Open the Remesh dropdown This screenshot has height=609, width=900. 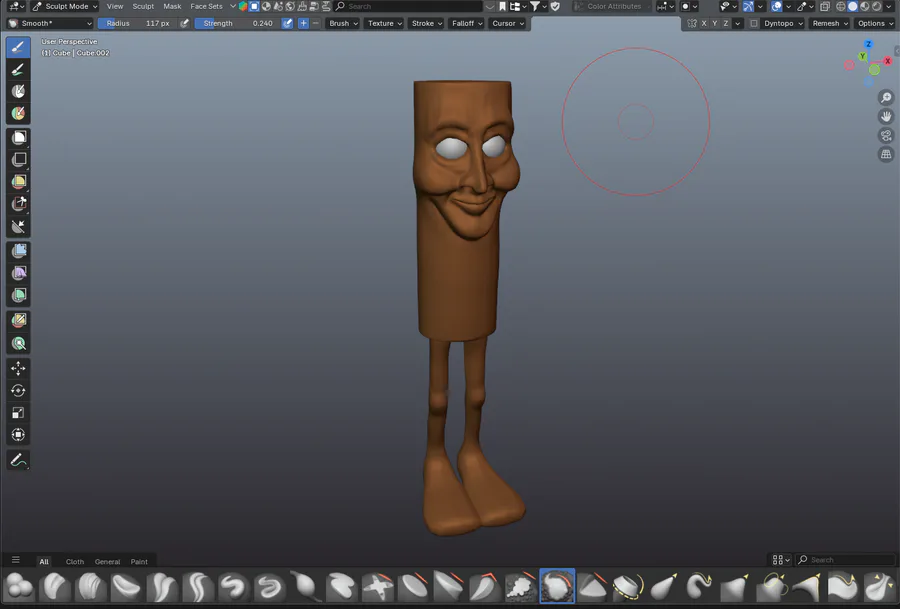coord(830,24)
